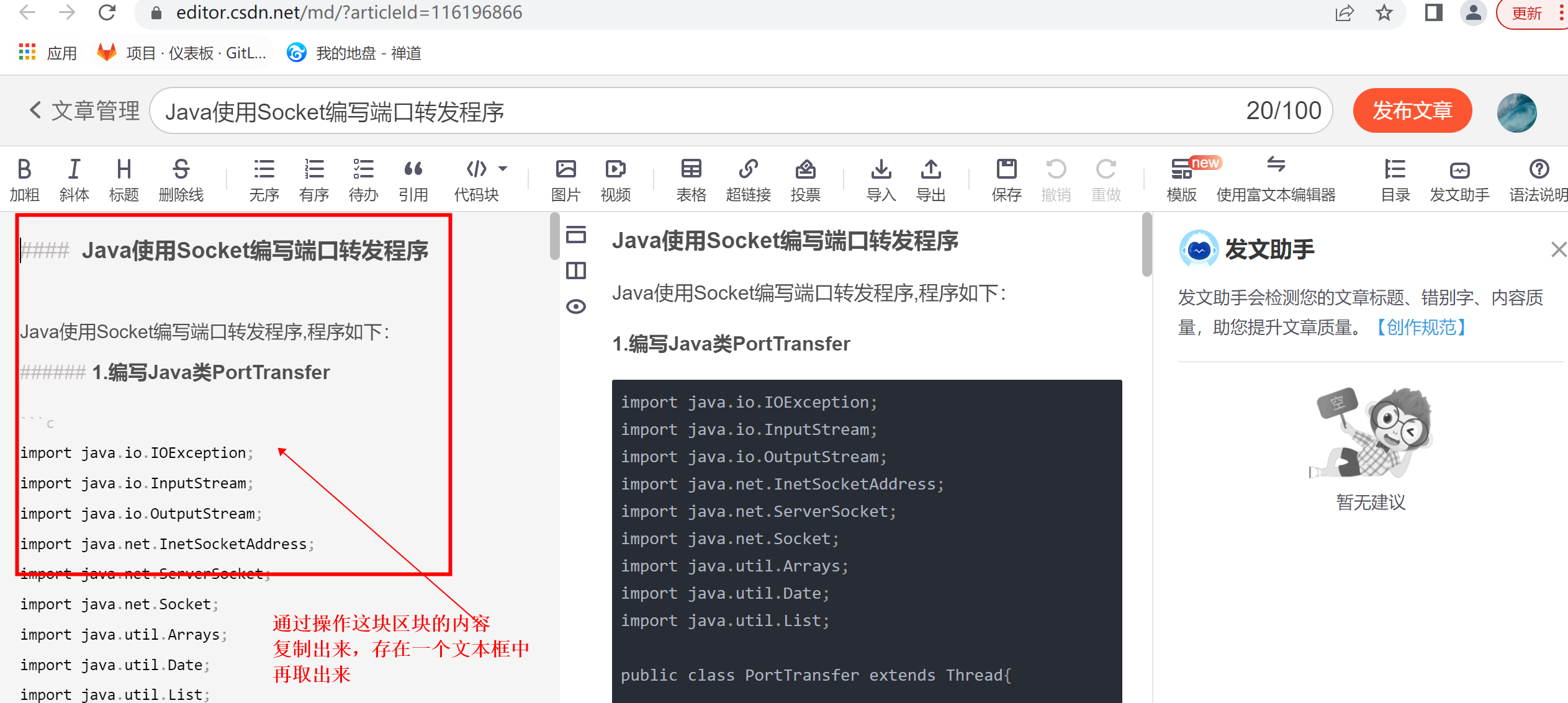
Task: Publish the article with 发布文章
Action: pyautogui.click(x=1412, y=111)
